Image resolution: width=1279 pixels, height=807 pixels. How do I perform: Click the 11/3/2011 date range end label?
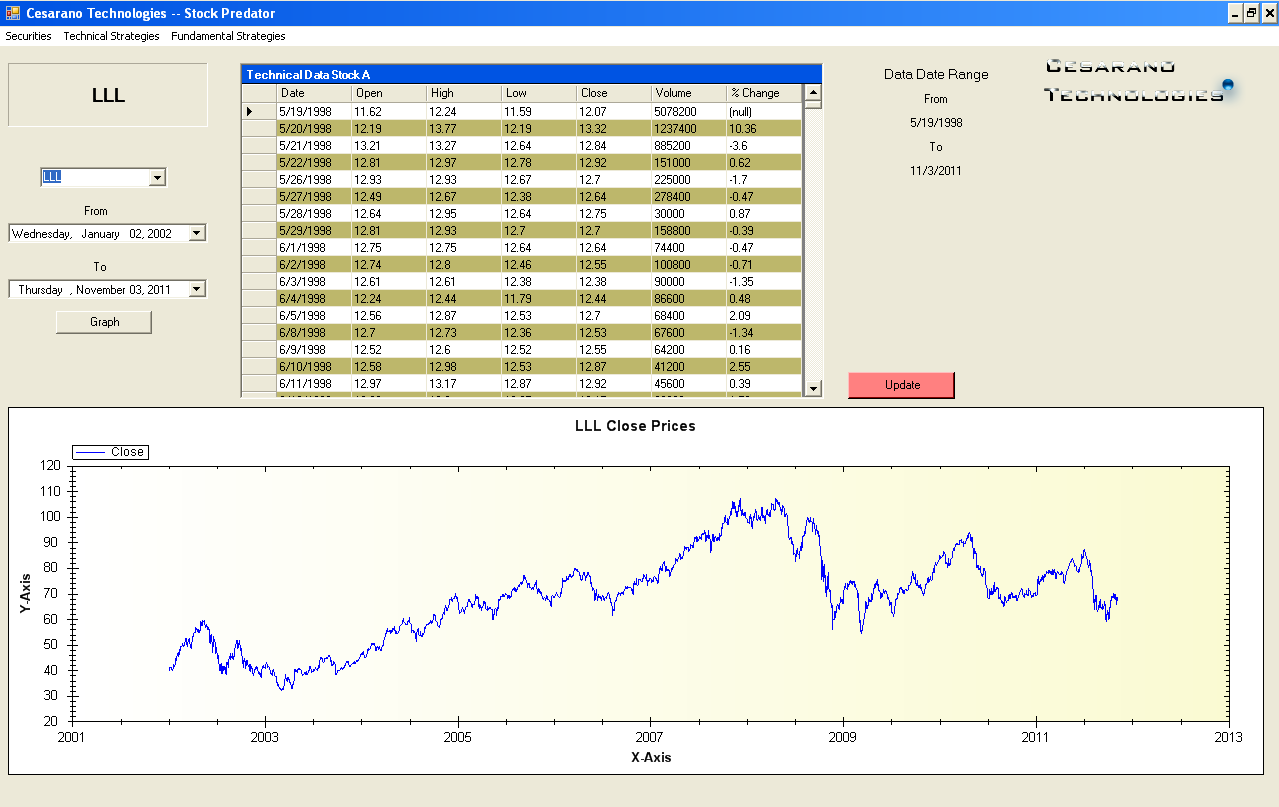tap(936, 170)
